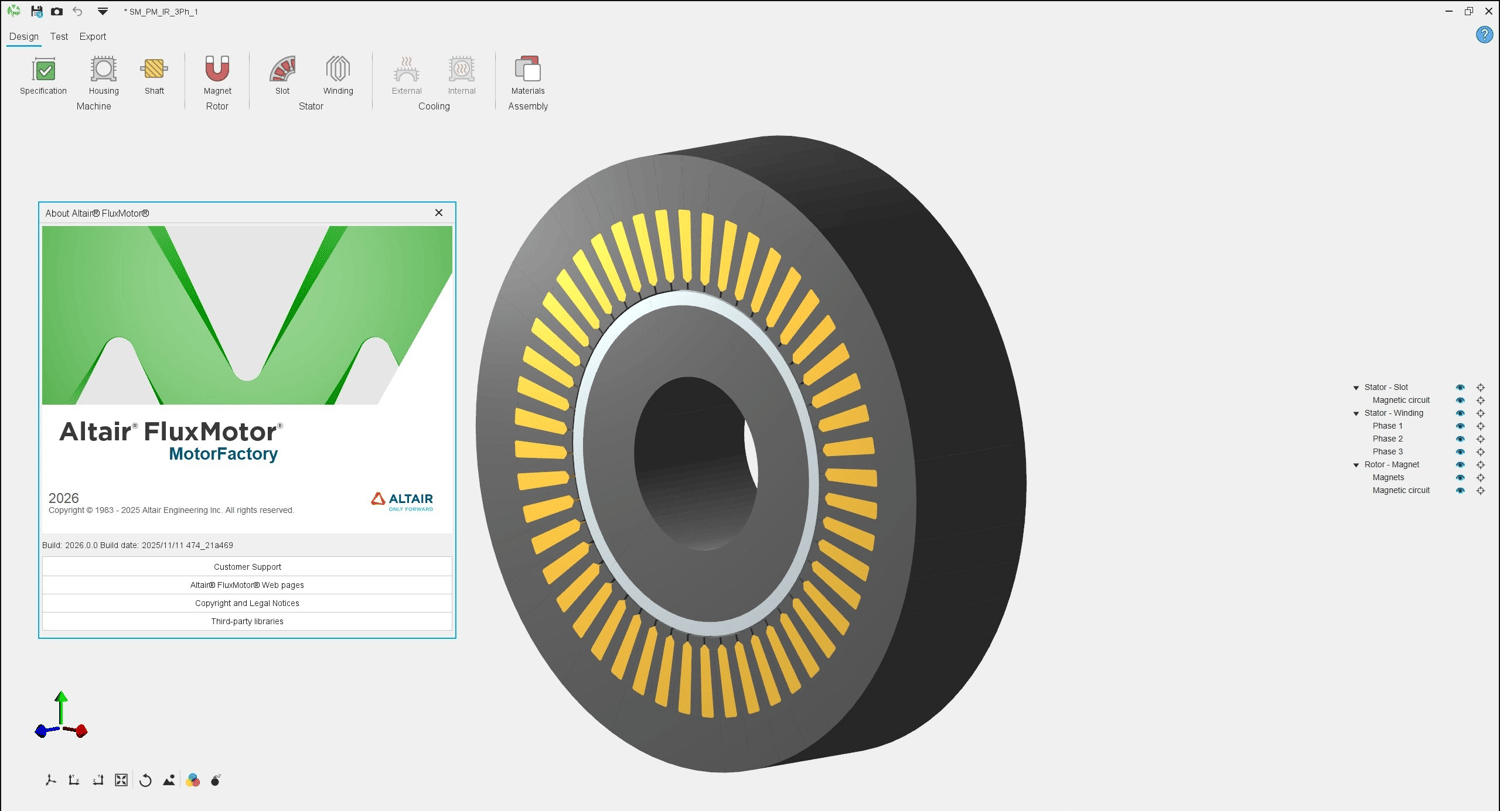1500x811 pixels.
Task: Switch to the Test tab
Action: click(x=59, y=37)
